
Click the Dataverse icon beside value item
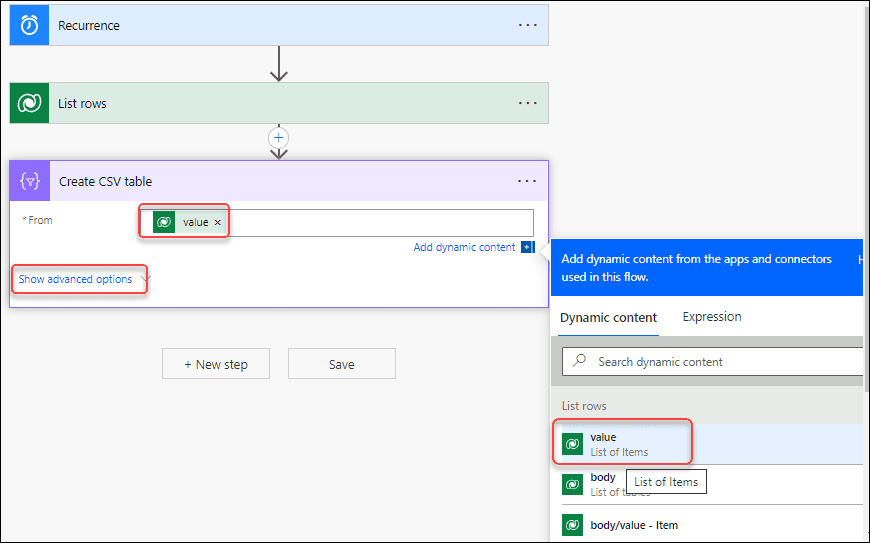pyautogui.click(x=572, y=444)
